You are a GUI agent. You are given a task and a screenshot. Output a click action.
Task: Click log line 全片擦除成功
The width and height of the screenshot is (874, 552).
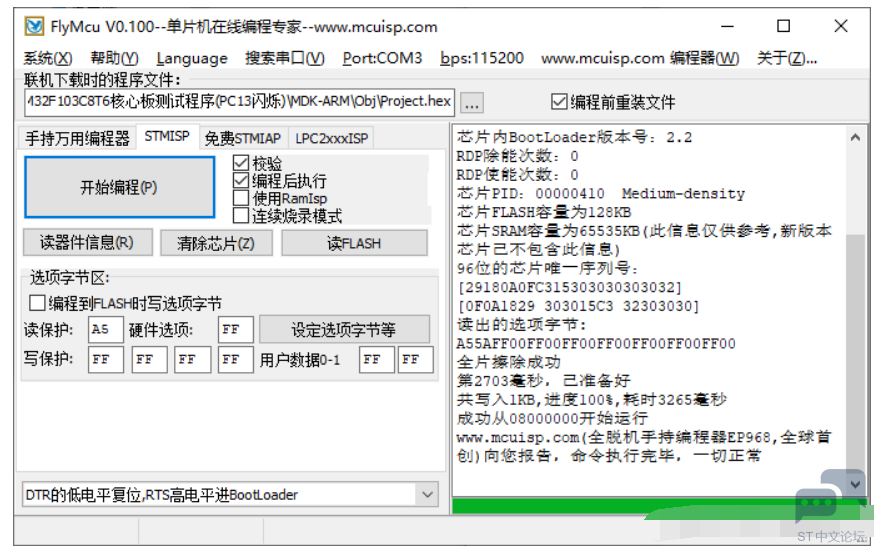pos(508,362)
